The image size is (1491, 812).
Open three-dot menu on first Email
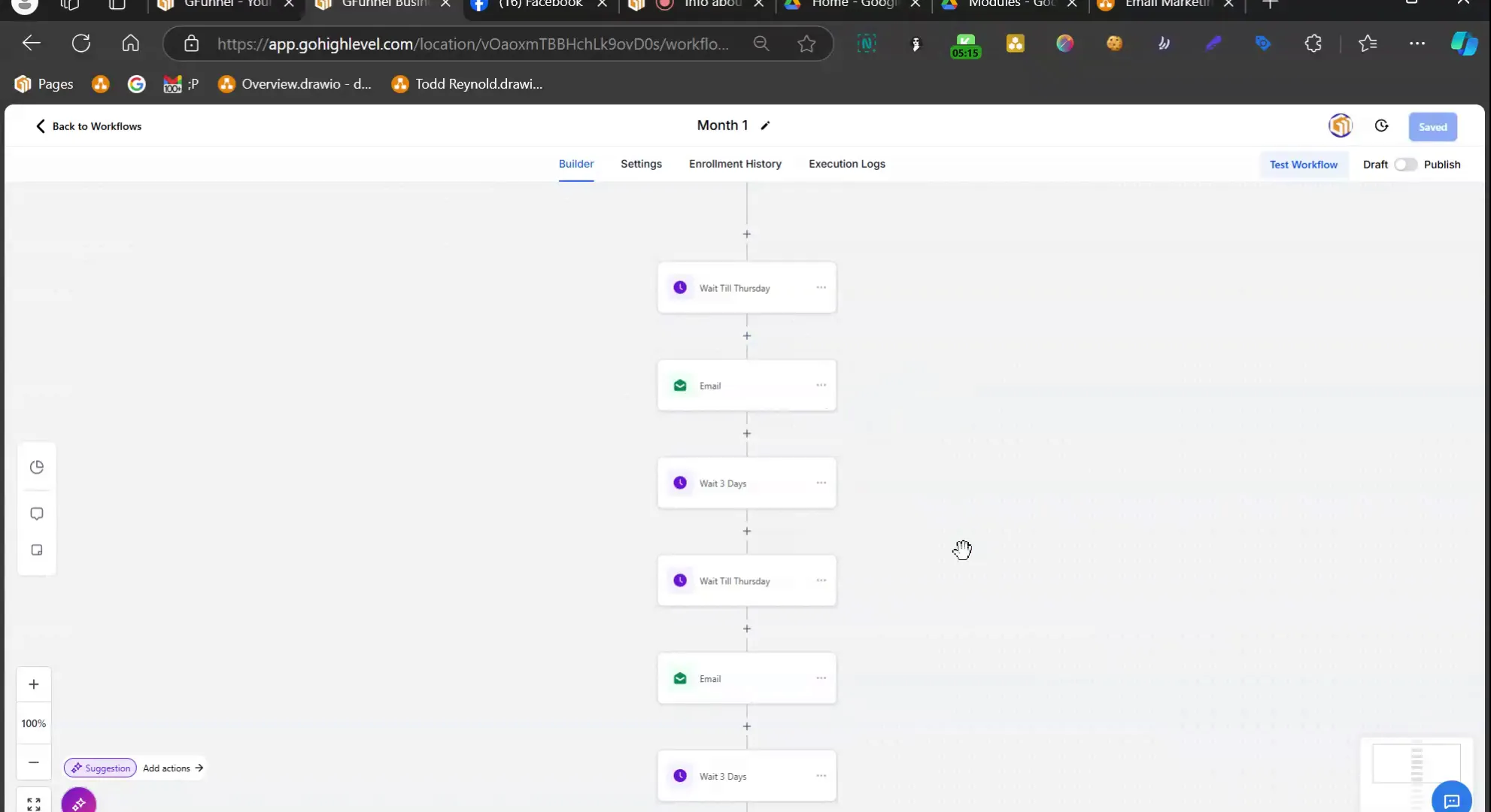click(821, 386)
